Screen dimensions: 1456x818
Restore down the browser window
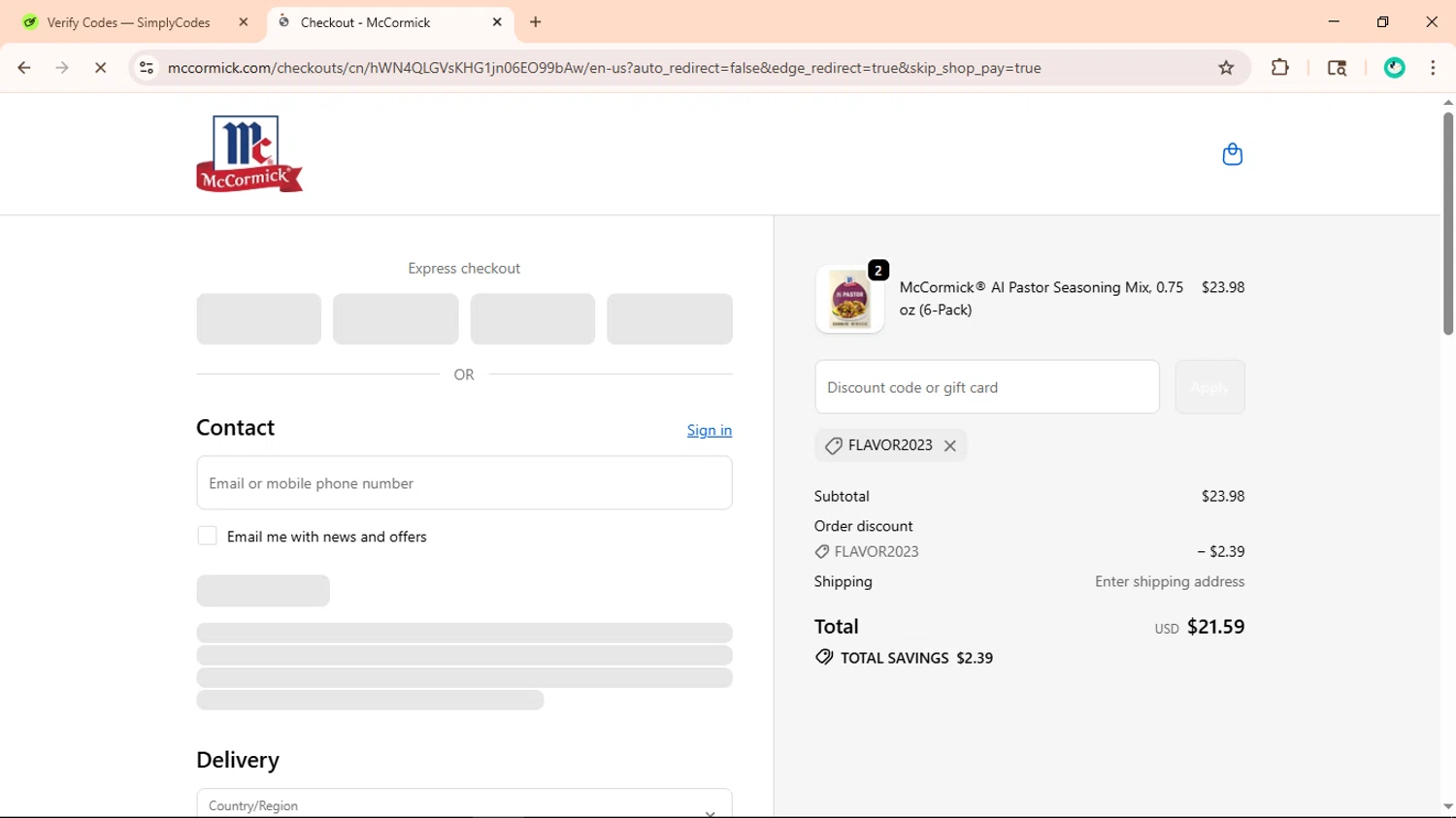[1383, 21]
